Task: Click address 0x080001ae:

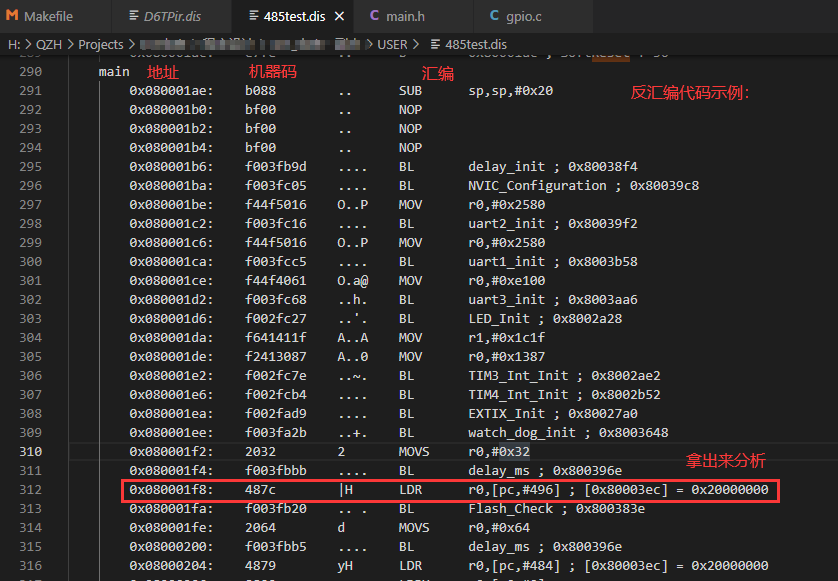Action: point(171,91)
